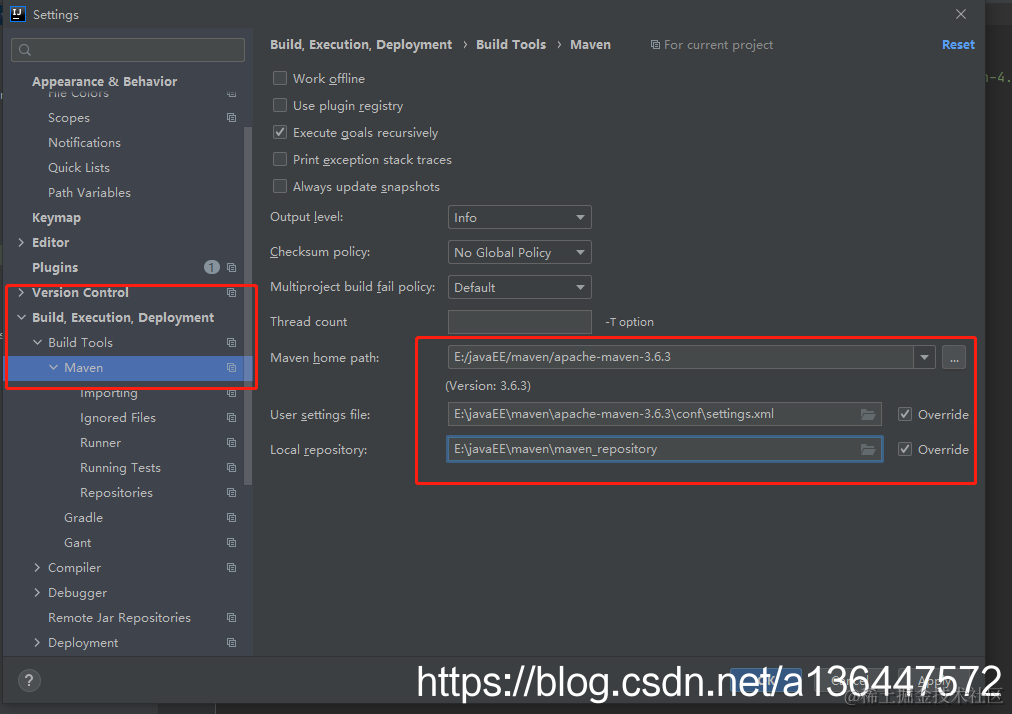Click the Maven home path browse button

954,357
